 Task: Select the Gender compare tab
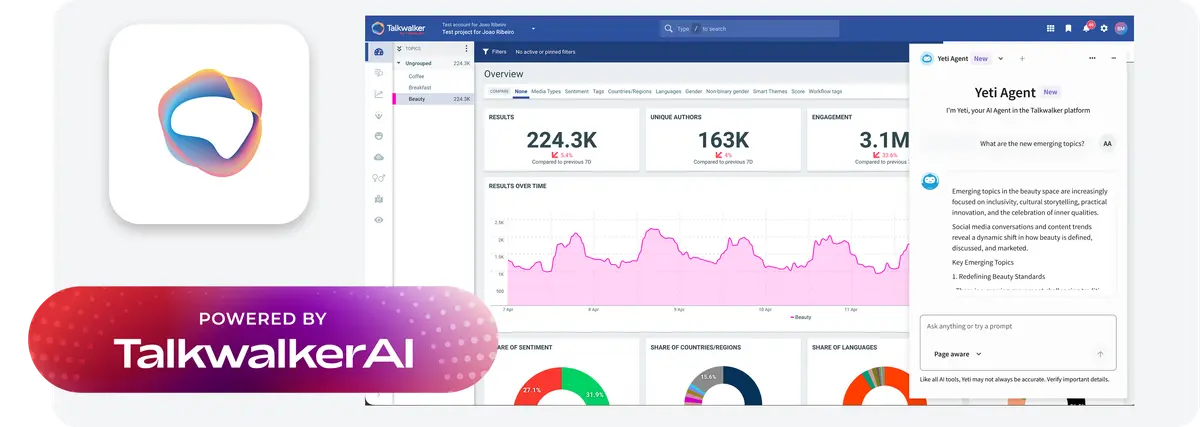693,91
